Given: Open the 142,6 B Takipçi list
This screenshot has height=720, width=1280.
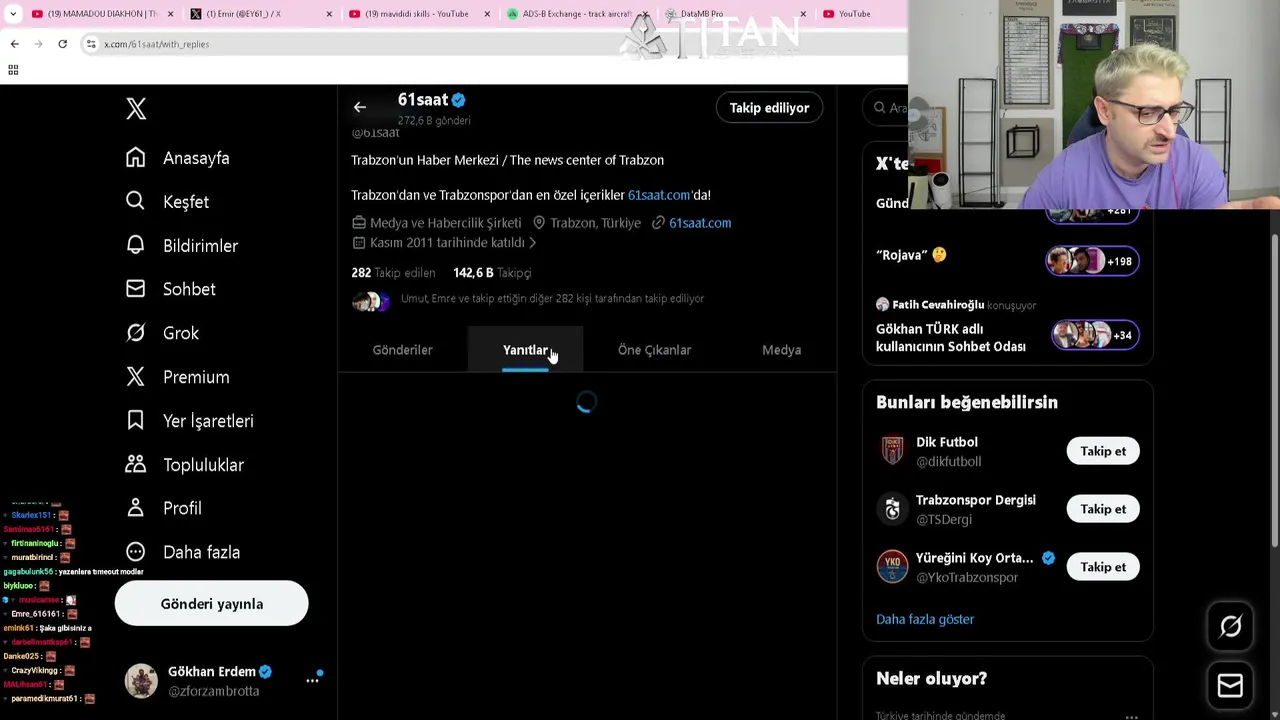Looking at the screenshot, I should coord(492,273).
